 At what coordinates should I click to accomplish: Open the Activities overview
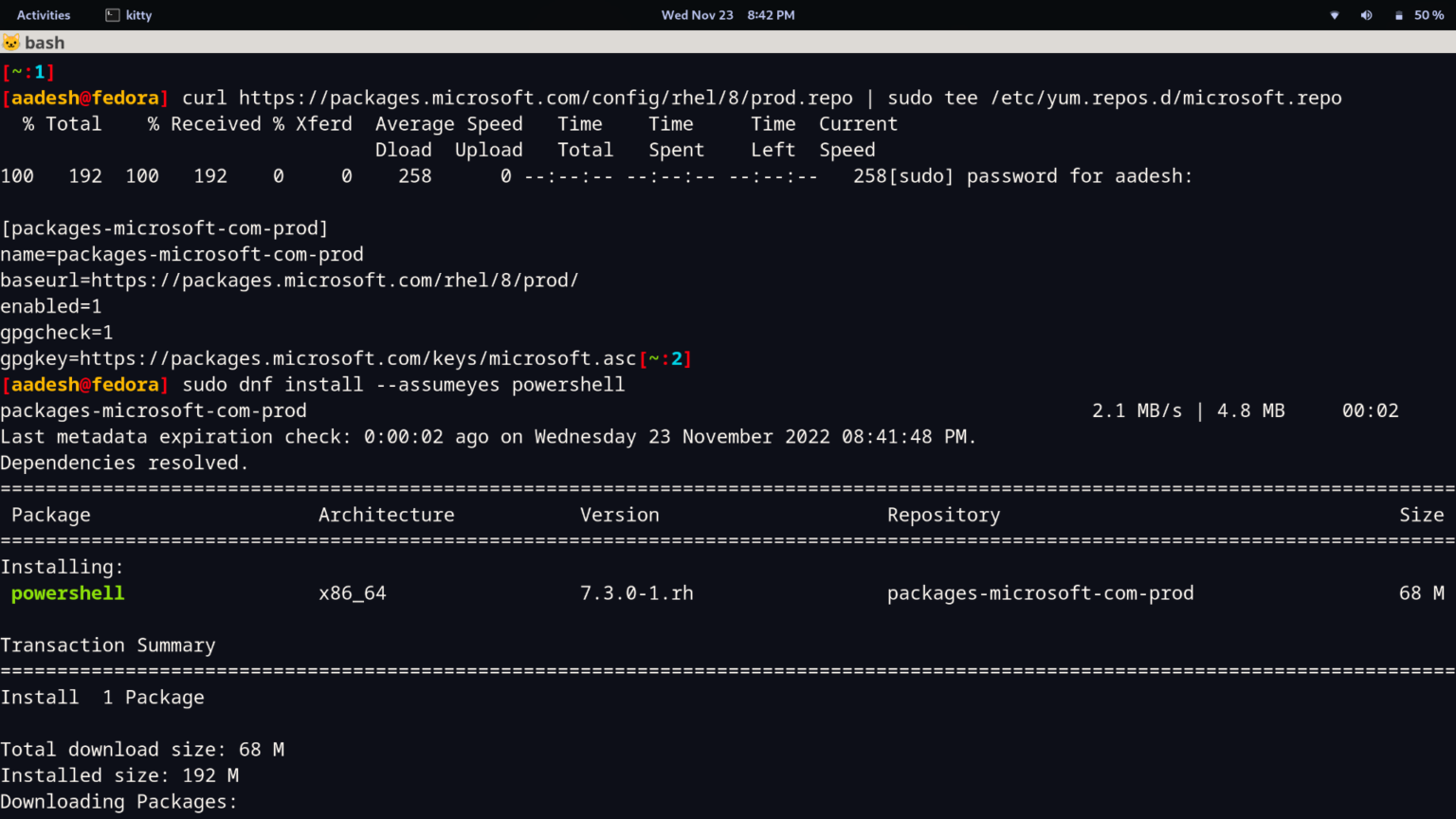pyautogui.click(x=44, y=15)
